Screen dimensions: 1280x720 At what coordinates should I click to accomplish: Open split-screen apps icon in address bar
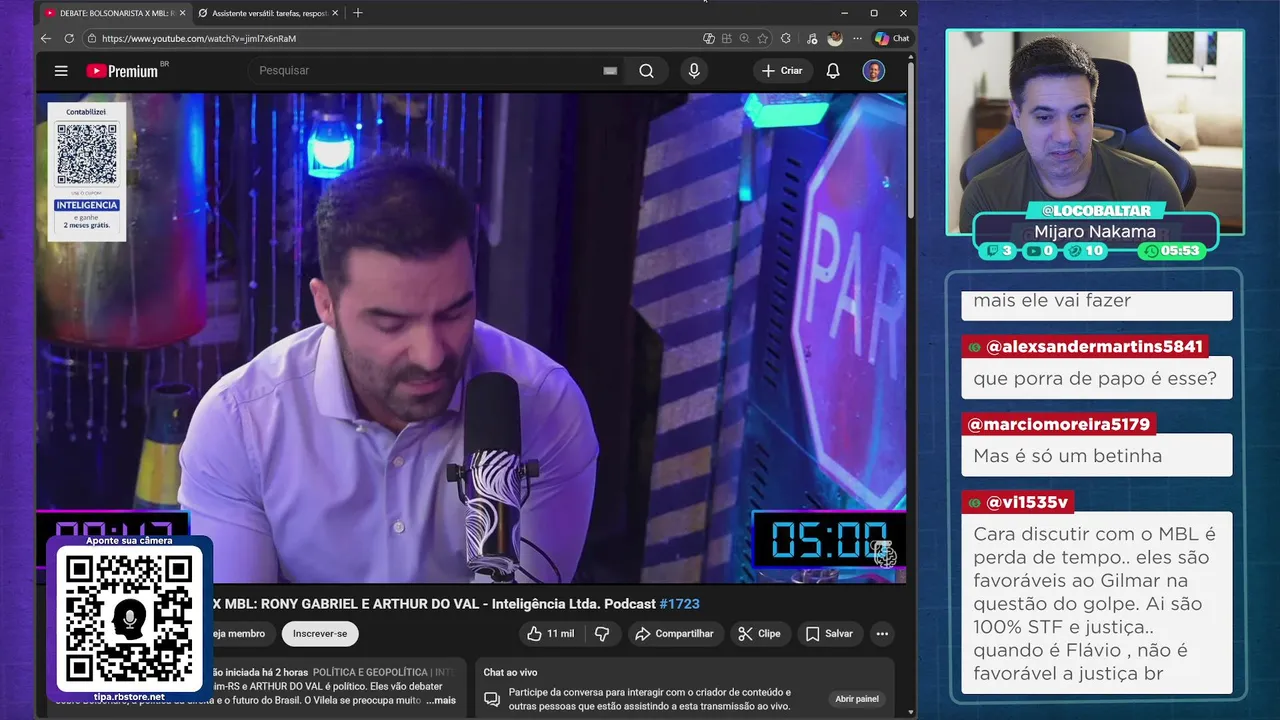[x=726, y=38]
